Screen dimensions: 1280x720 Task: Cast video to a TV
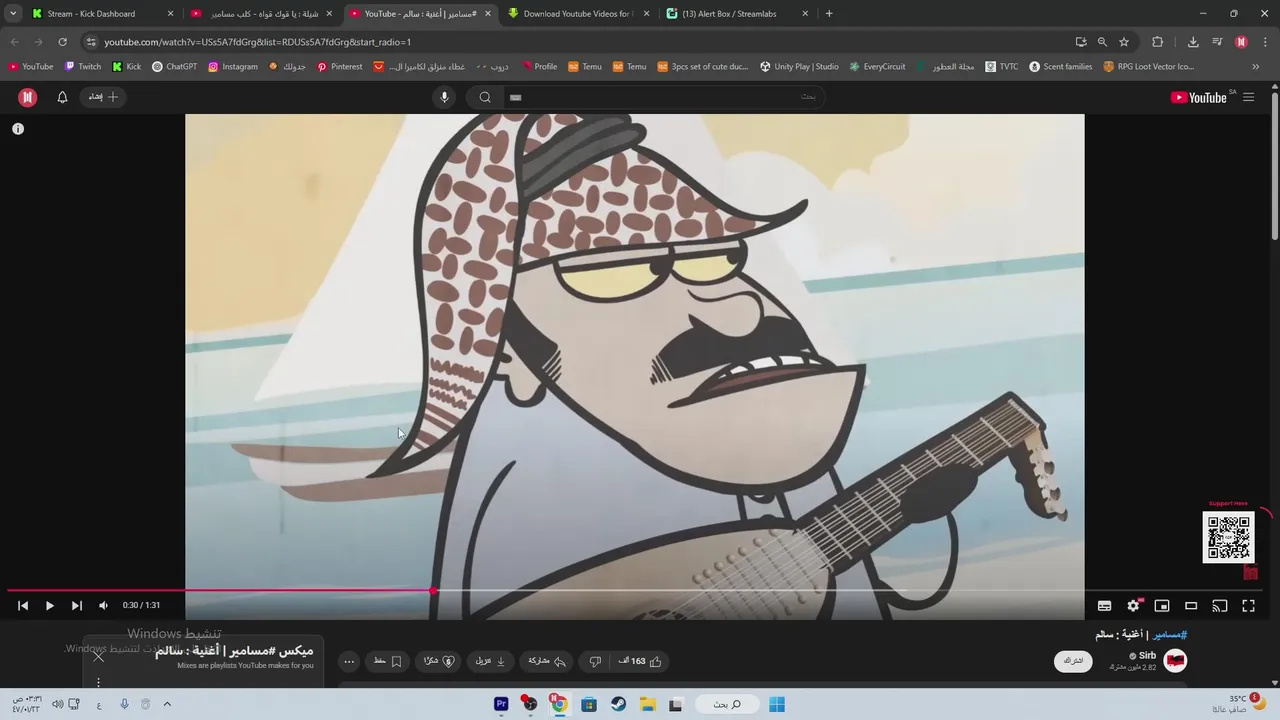click(x=1220, y=605)
